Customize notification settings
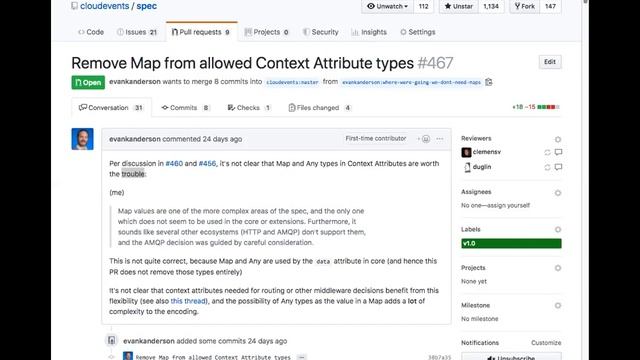The height and width of the screenshot is (360, 640). coord(546,343)
